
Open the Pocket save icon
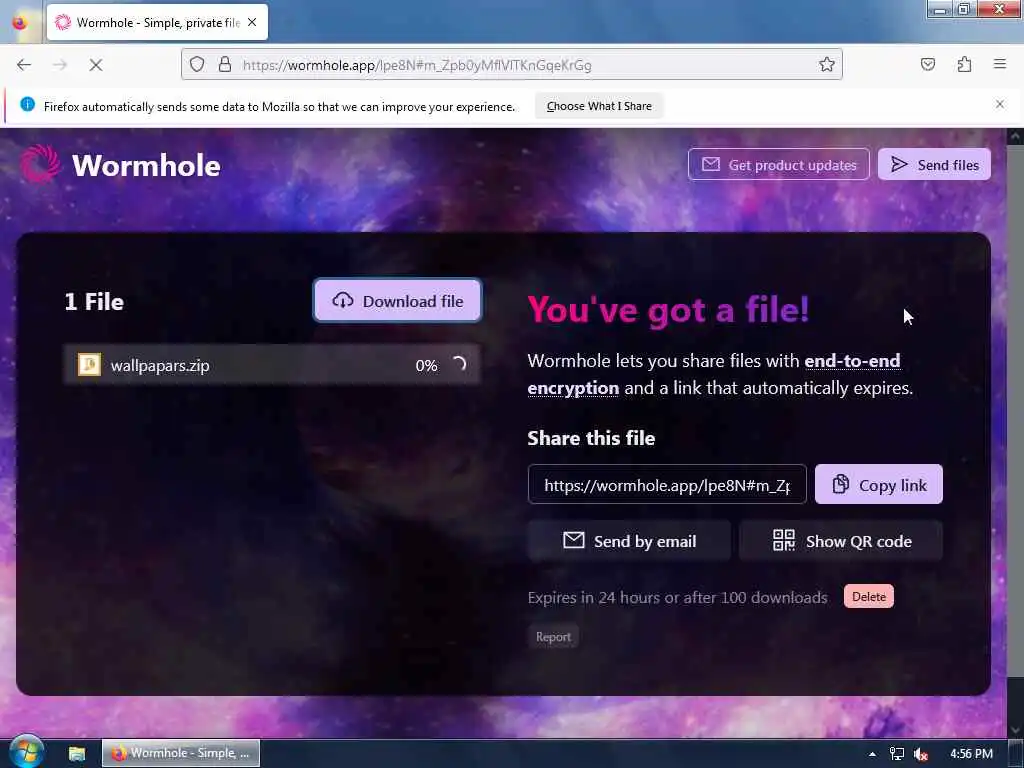tap(927, 64)
